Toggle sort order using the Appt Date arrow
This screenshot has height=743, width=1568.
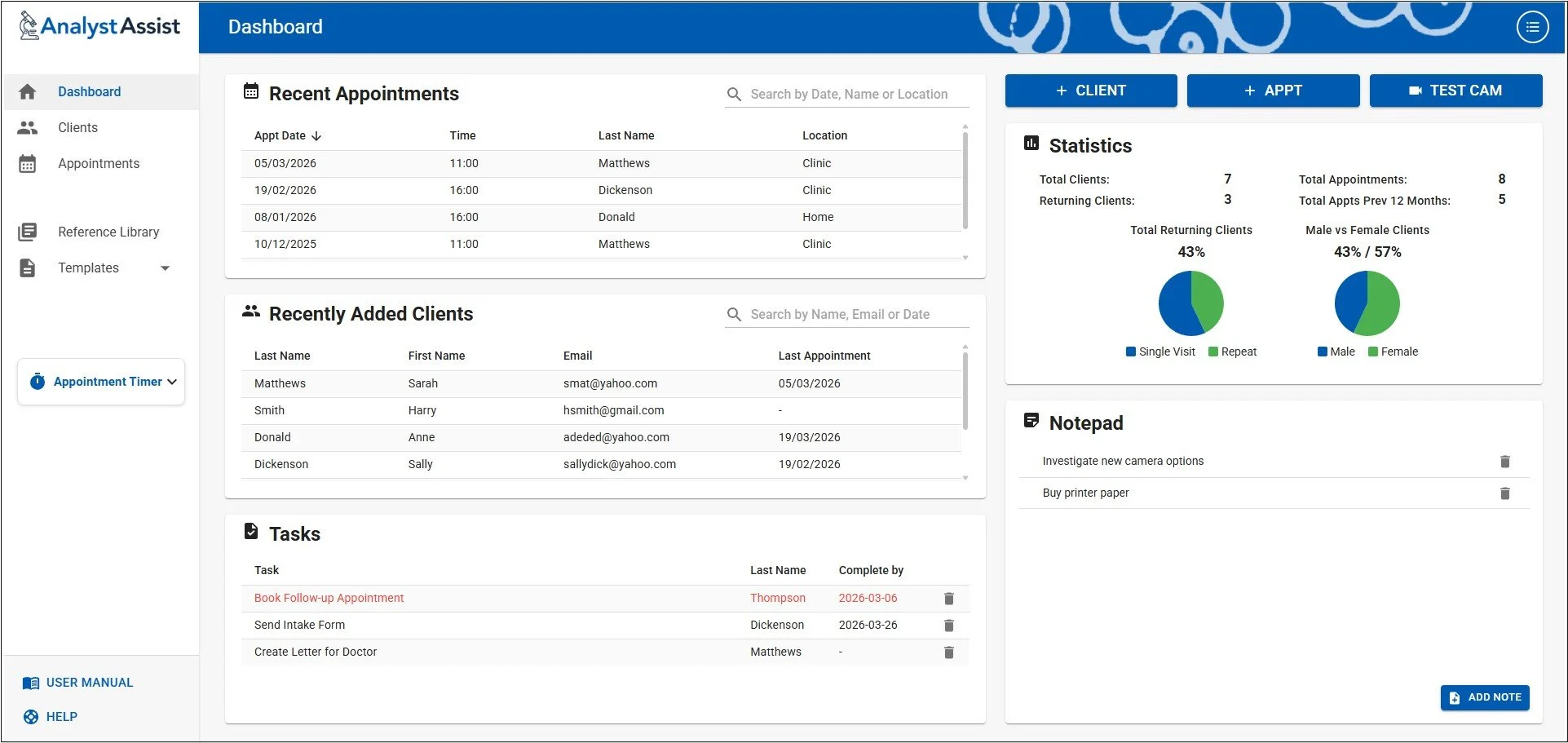coord(316,135)
